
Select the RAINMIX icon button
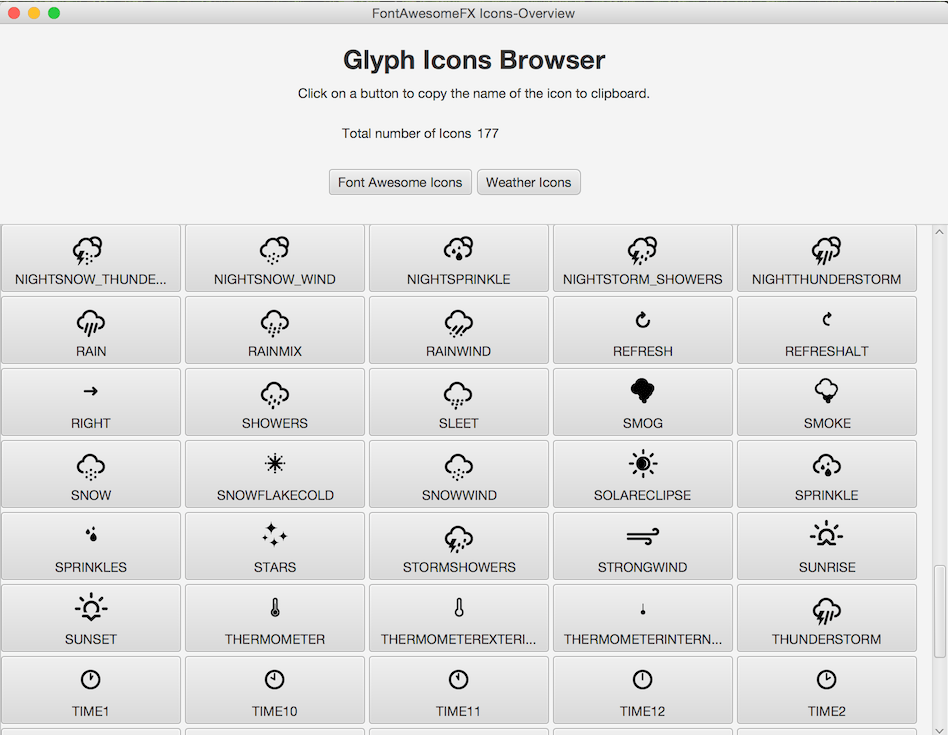(274, 330)
